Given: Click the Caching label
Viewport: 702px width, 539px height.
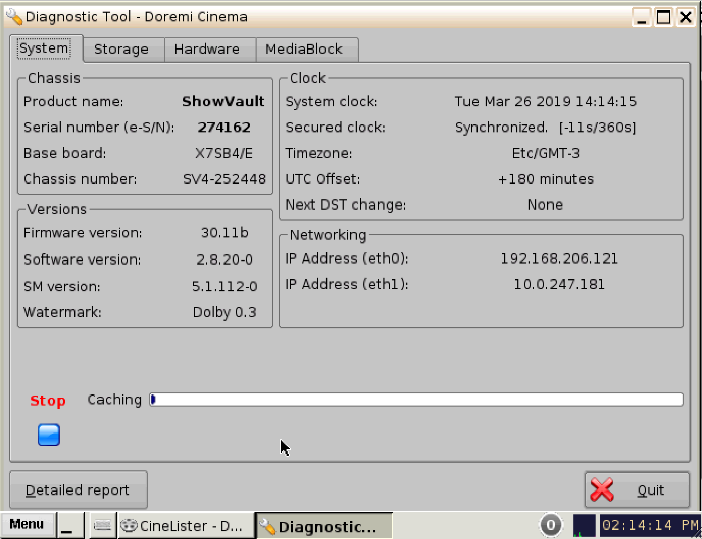Looking at the screenshot, I should pos(115,400).
